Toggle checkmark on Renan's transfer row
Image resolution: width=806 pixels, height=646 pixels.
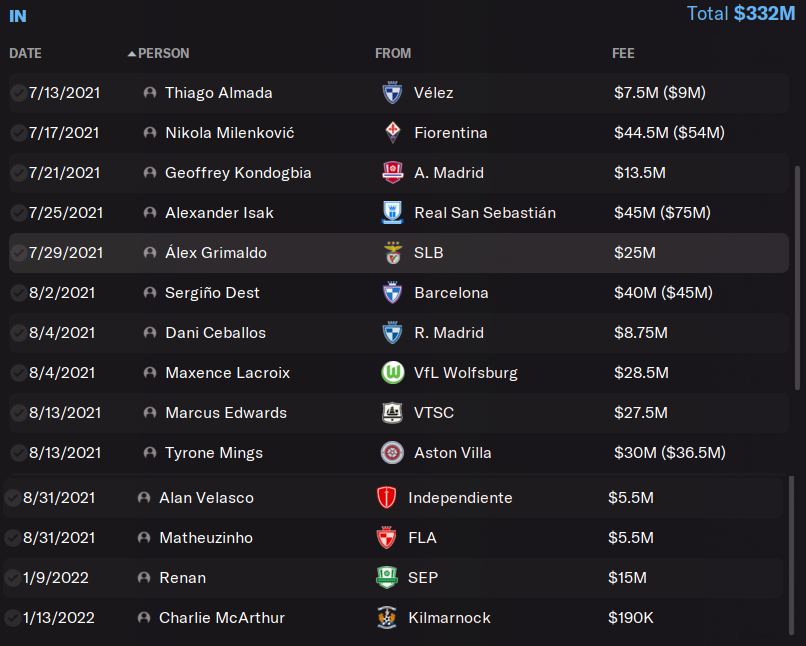[12, 578]
